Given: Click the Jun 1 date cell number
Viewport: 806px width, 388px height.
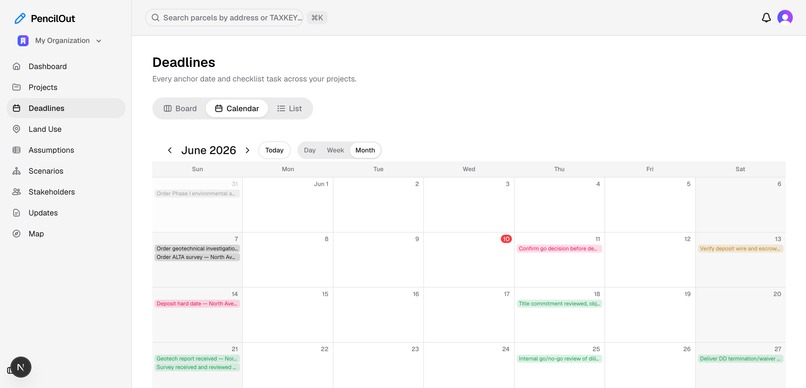Looking at the screenshot, I should [321, 184].
